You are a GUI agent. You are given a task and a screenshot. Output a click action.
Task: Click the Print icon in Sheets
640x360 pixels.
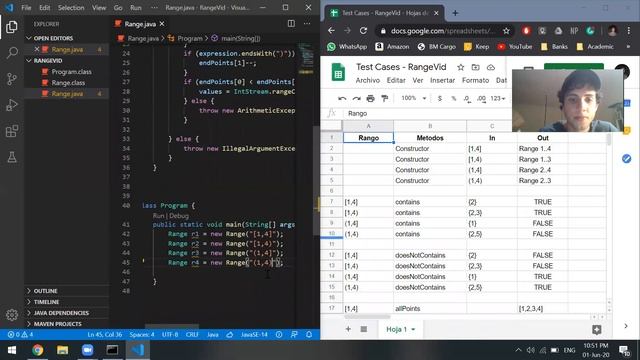click(370, 98)
